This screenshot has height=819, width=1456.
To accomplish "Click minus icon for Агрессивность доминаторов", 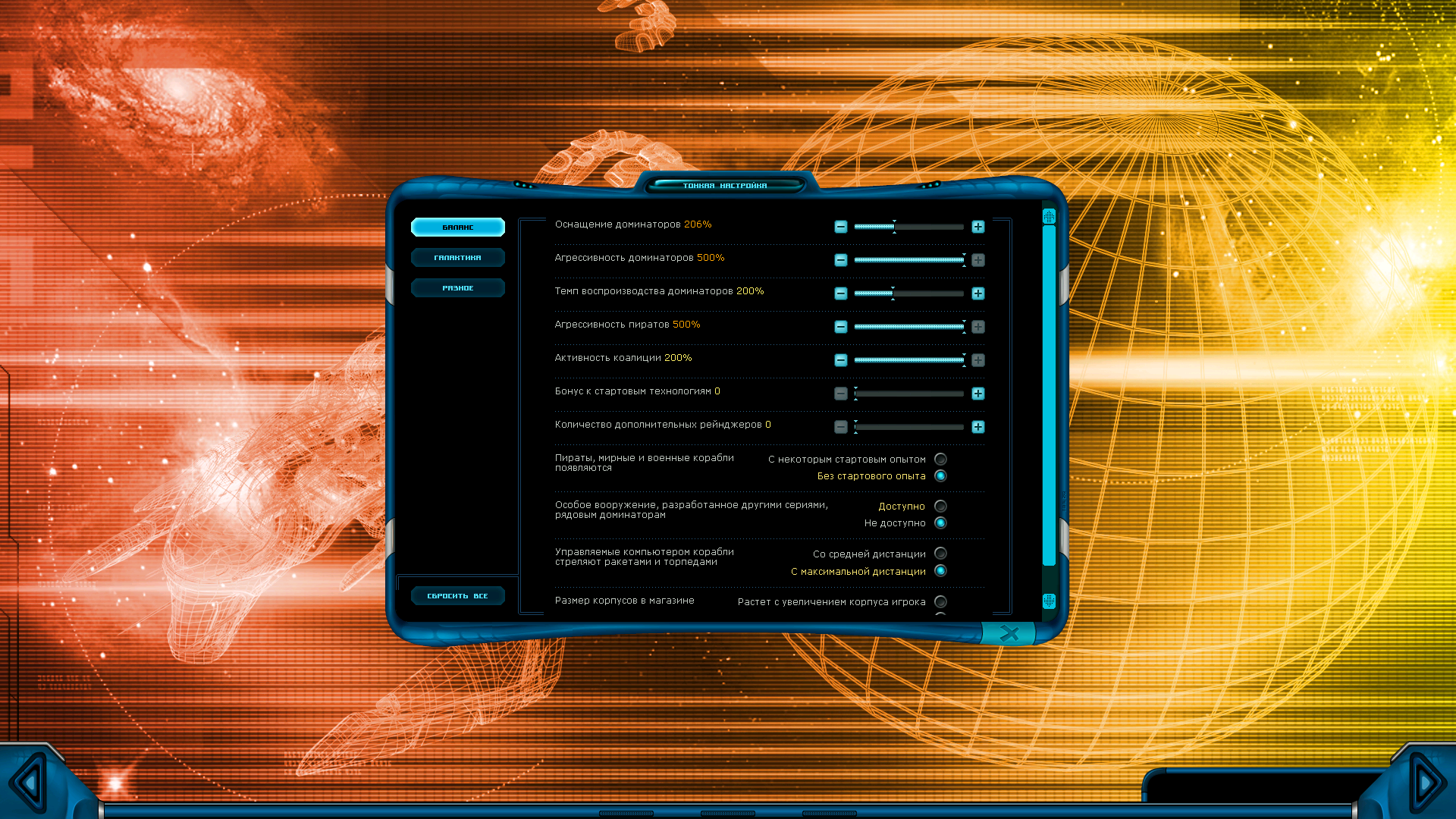I will pyautogui.click(x=840, y=260).
